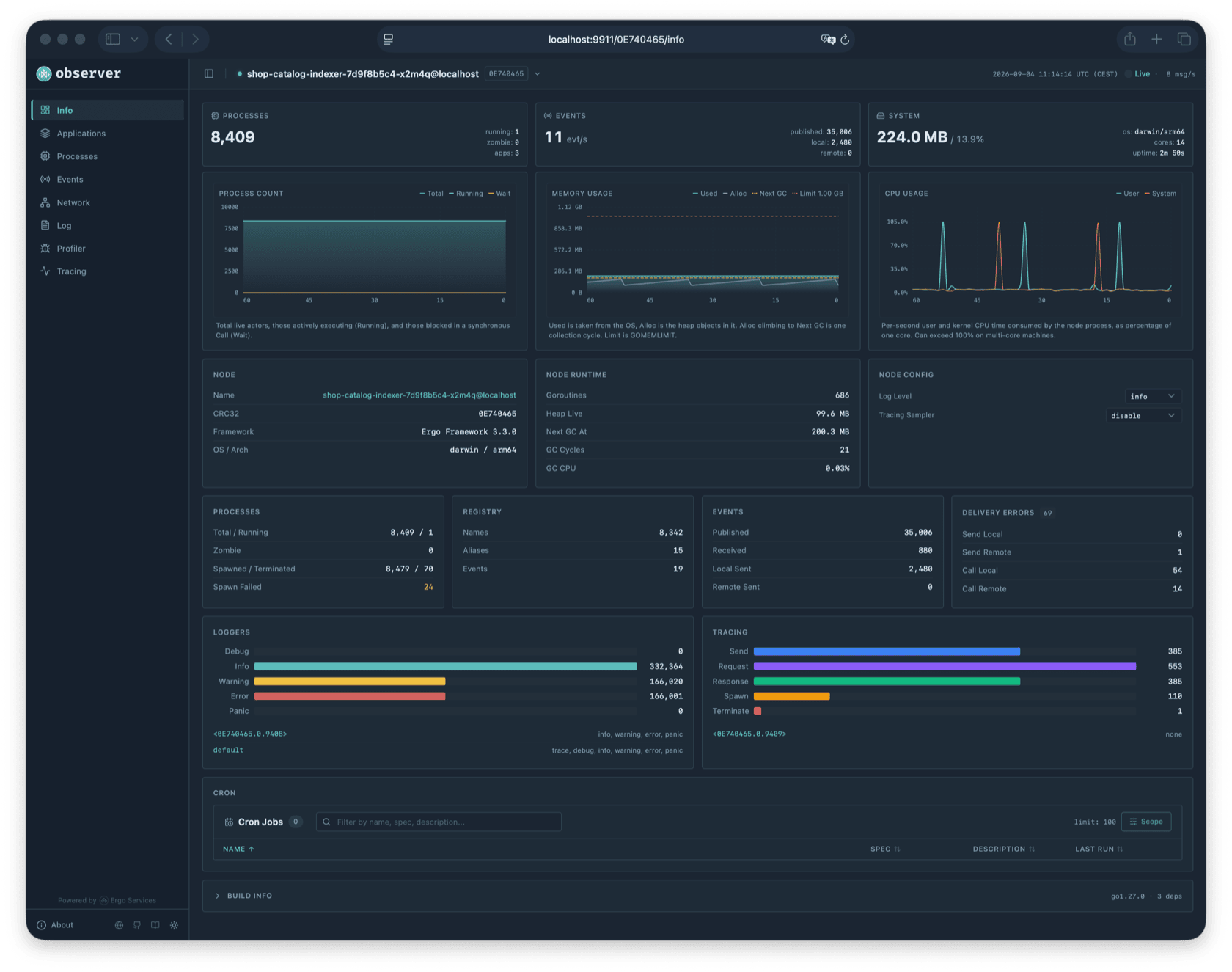Expand the node selector chevron
Screen dimensions: 1232x972
[538, 74]
